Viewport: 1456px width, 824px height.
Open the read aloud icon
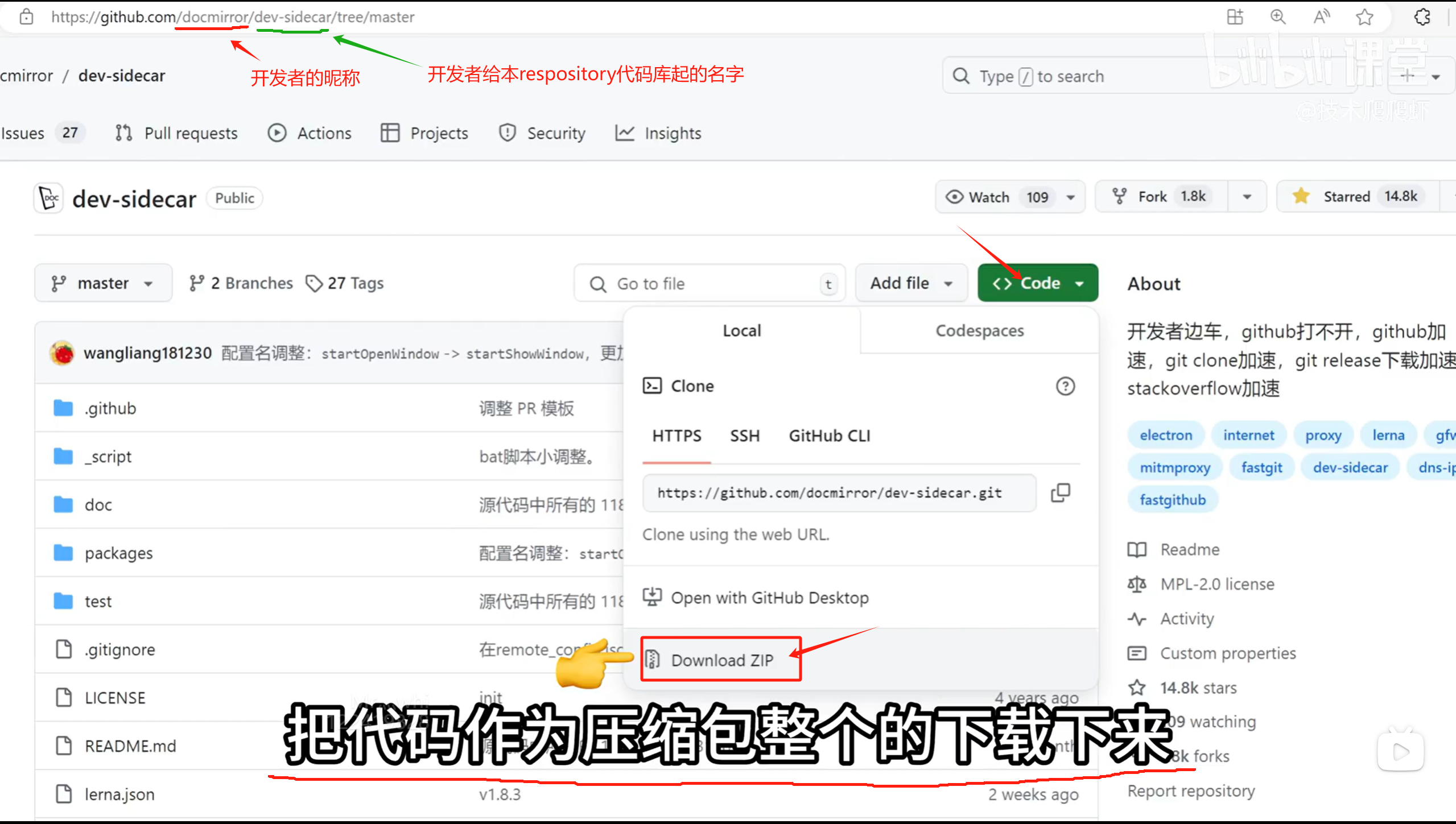point(1321,17)
